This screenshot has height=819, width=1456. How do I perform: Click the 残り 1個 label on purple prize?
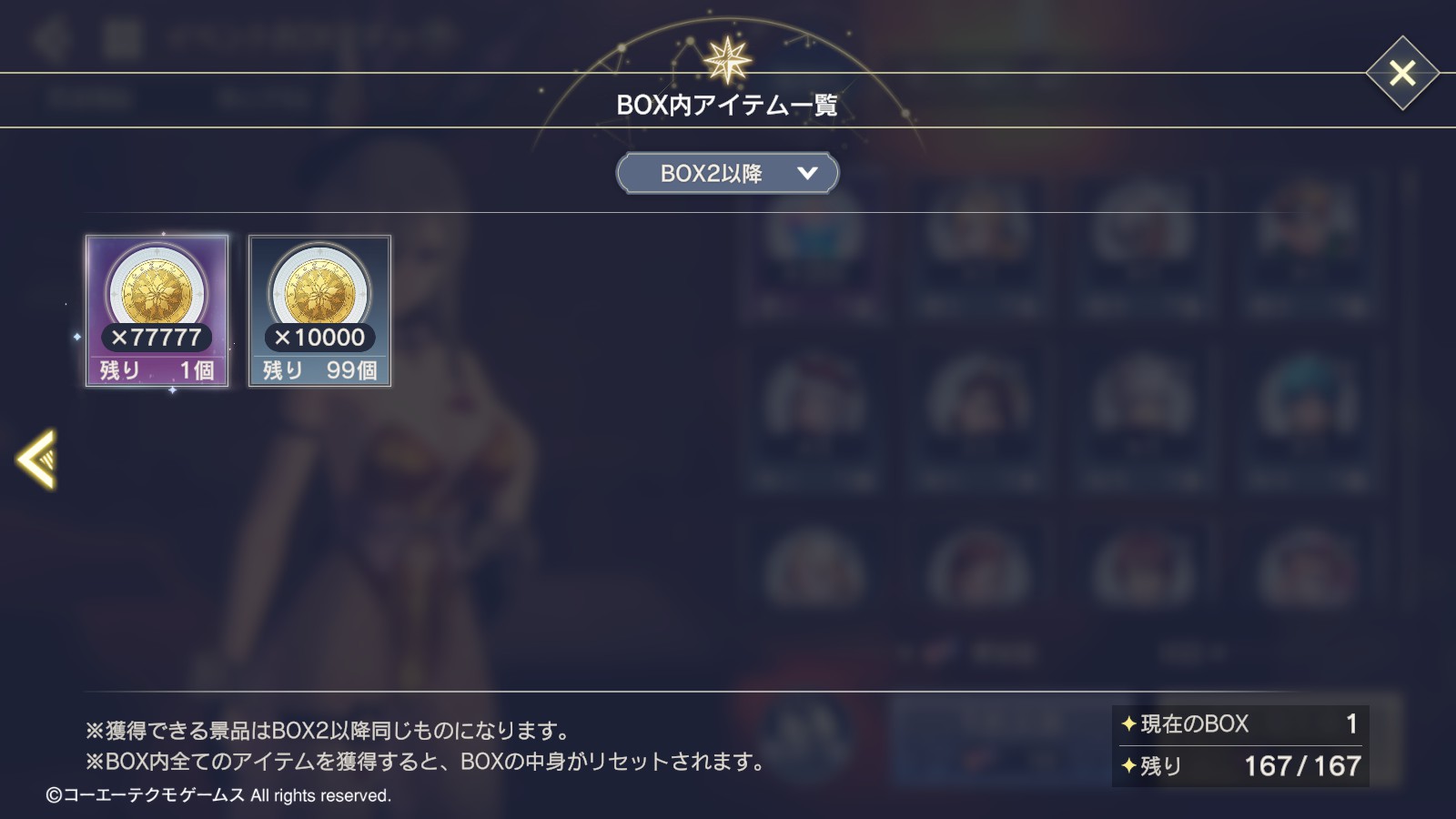point(157,370)
